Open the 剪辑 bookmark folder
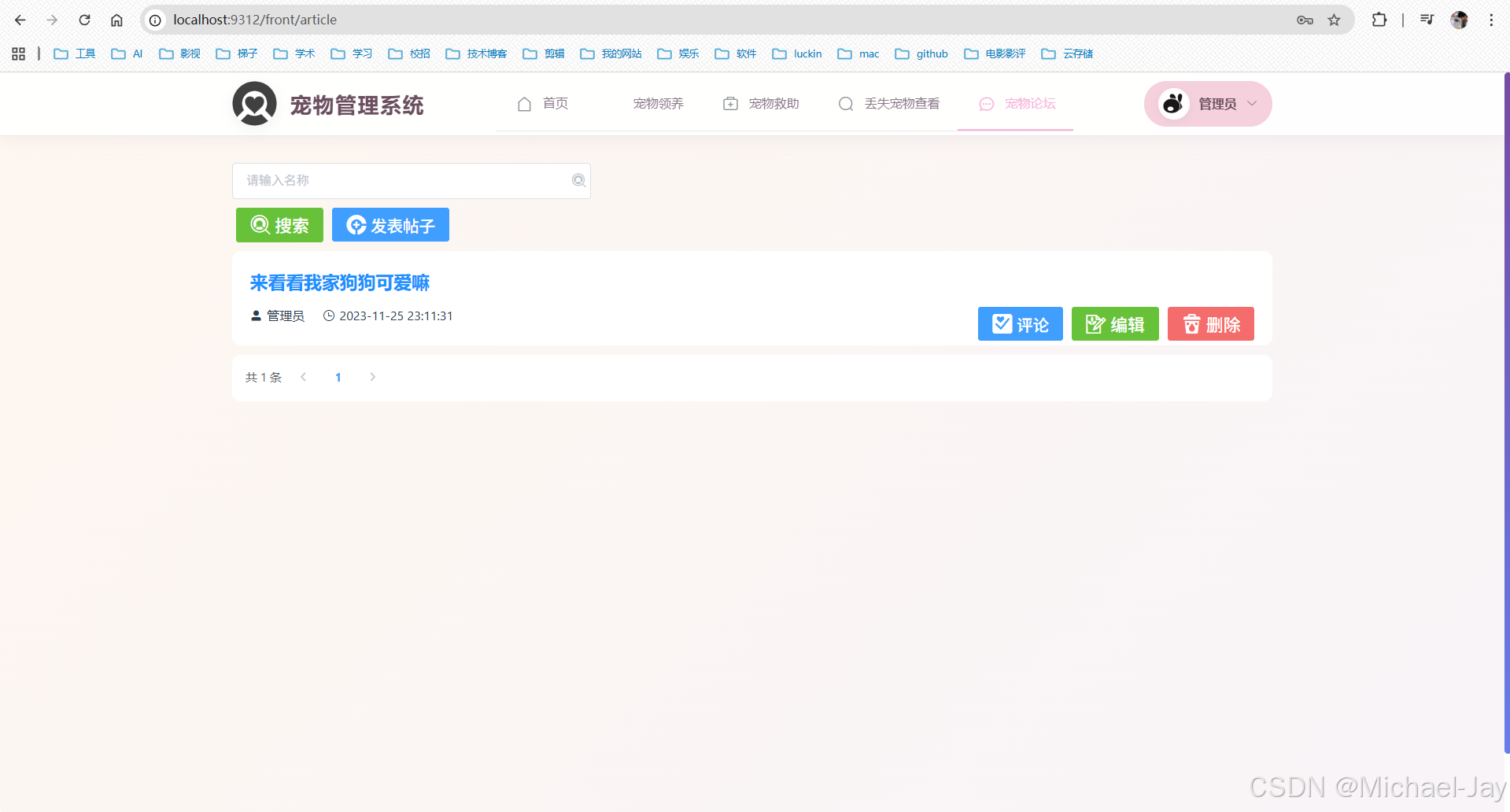Screen dimensions: 1510x812 (544, 54)
